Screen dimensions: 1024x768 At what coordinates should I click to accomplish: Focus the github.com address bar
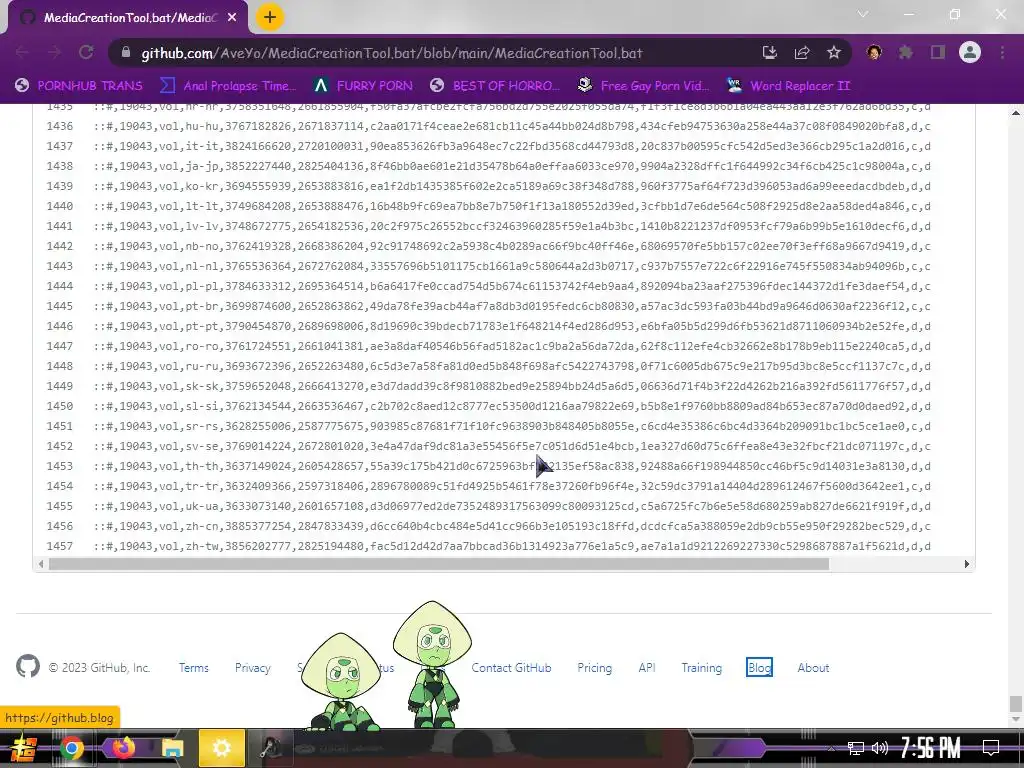coord(392,53)
